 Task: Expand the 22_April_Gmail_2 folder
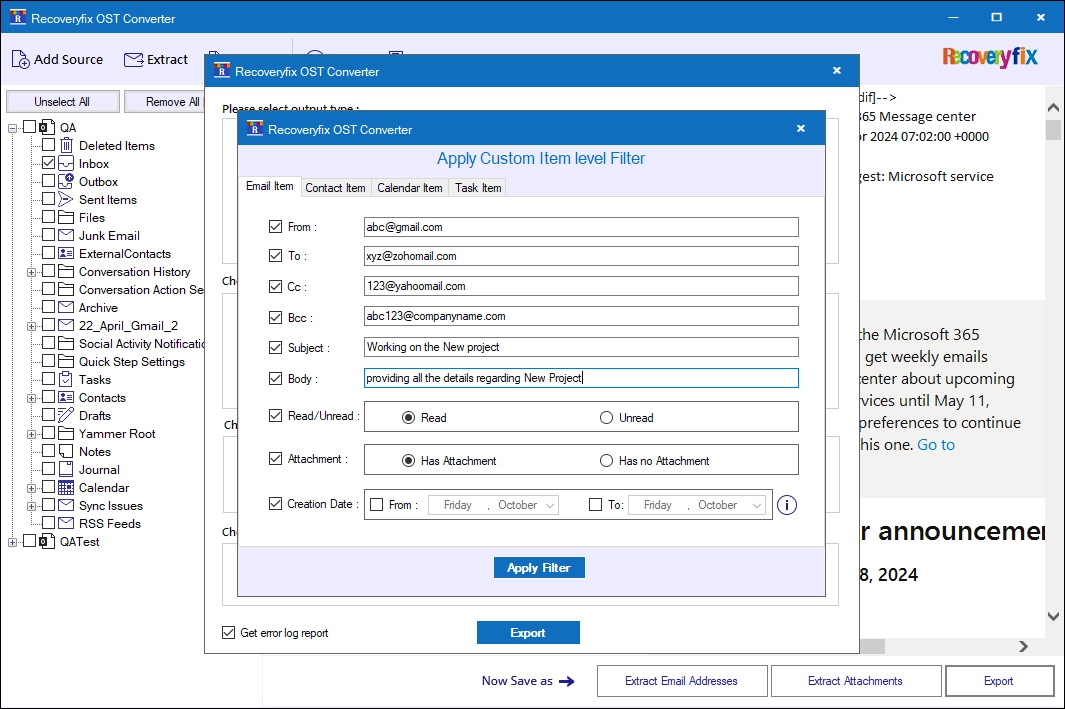(x=31, y=326)
